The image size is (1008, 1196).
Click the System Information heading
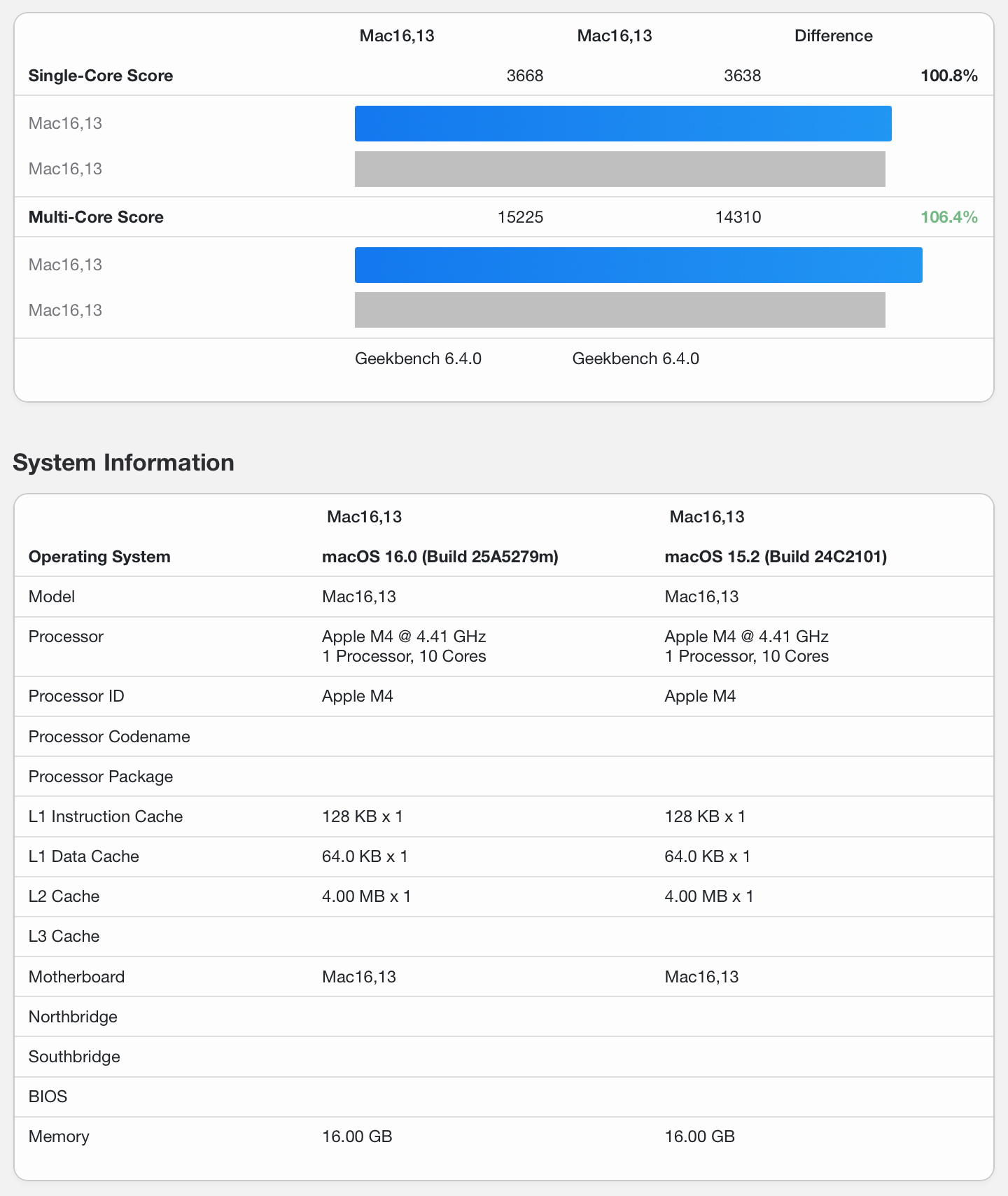click(x=123, y=463)
